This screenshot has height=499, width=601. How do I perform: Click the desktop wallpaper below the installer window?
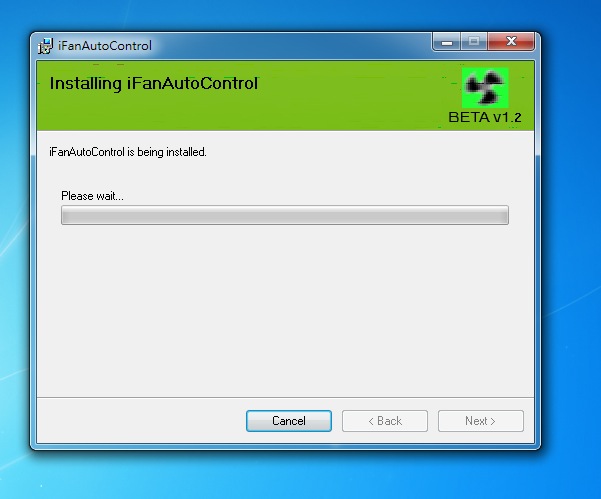point(285,475)
